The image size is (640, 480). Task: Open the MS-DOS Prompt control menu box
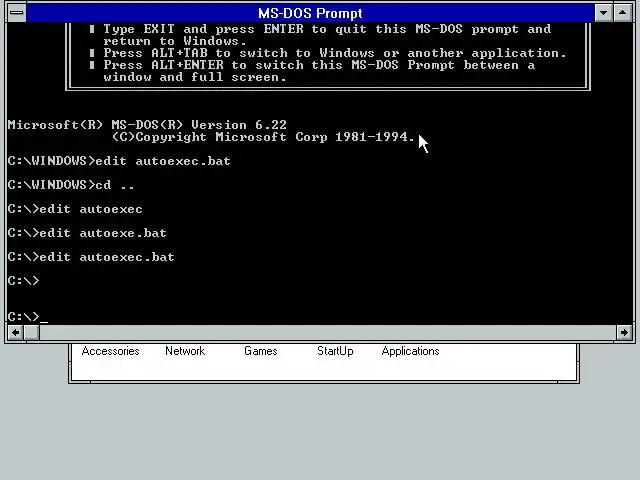17,13
